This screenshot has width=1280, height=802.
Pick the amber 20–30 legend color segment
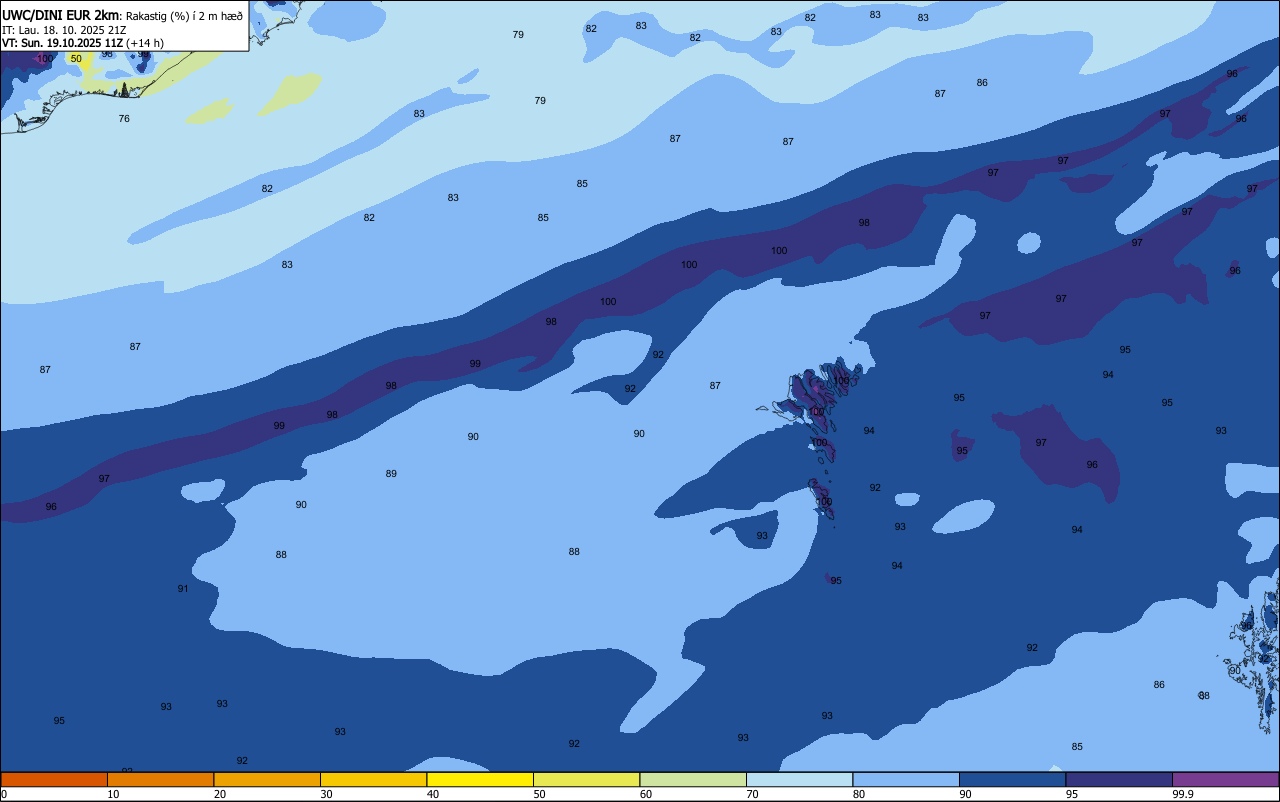point(267,779)
